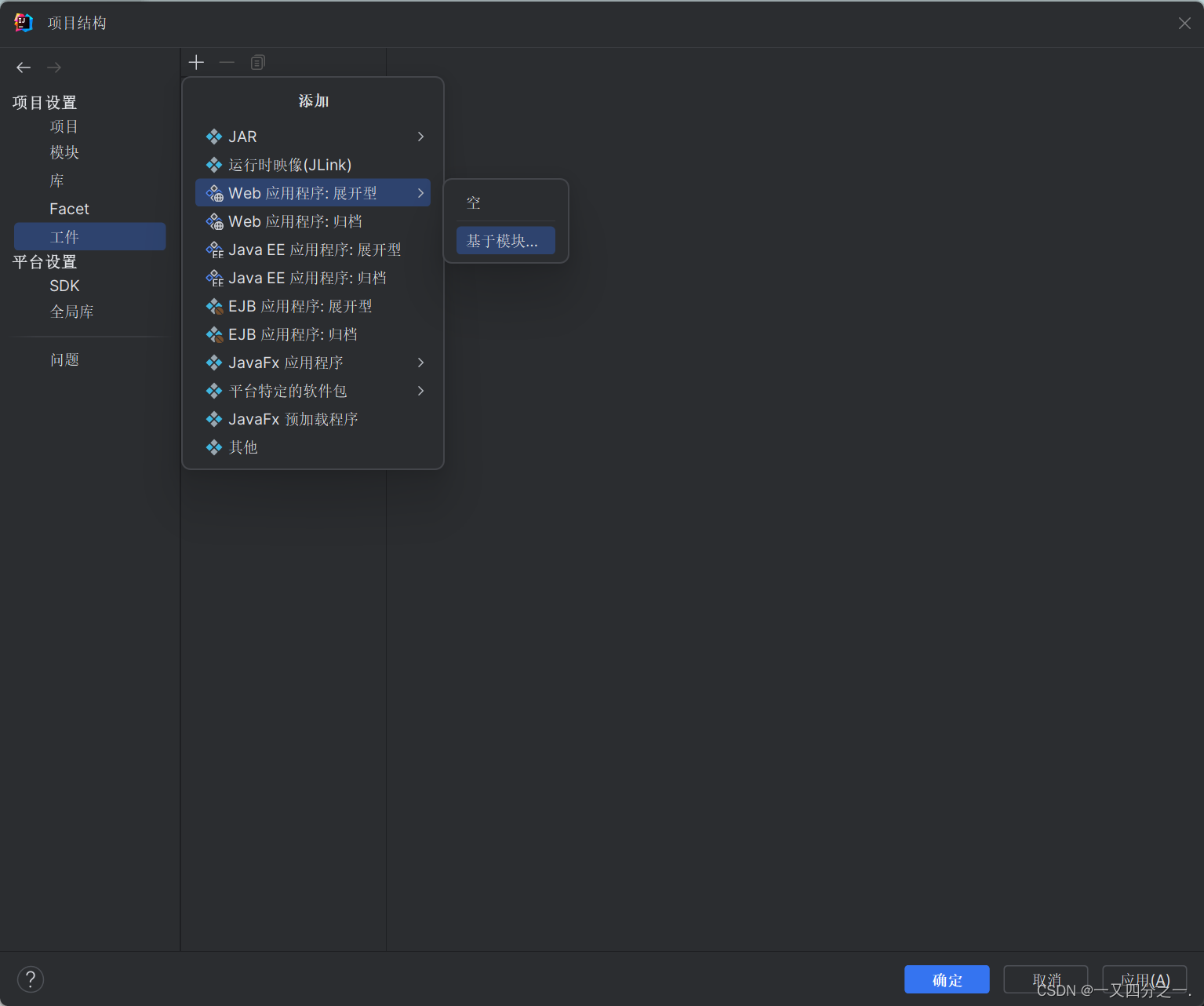
Task: Select Web 应用程序: 展开型 entry
Action: coord(313,193)
